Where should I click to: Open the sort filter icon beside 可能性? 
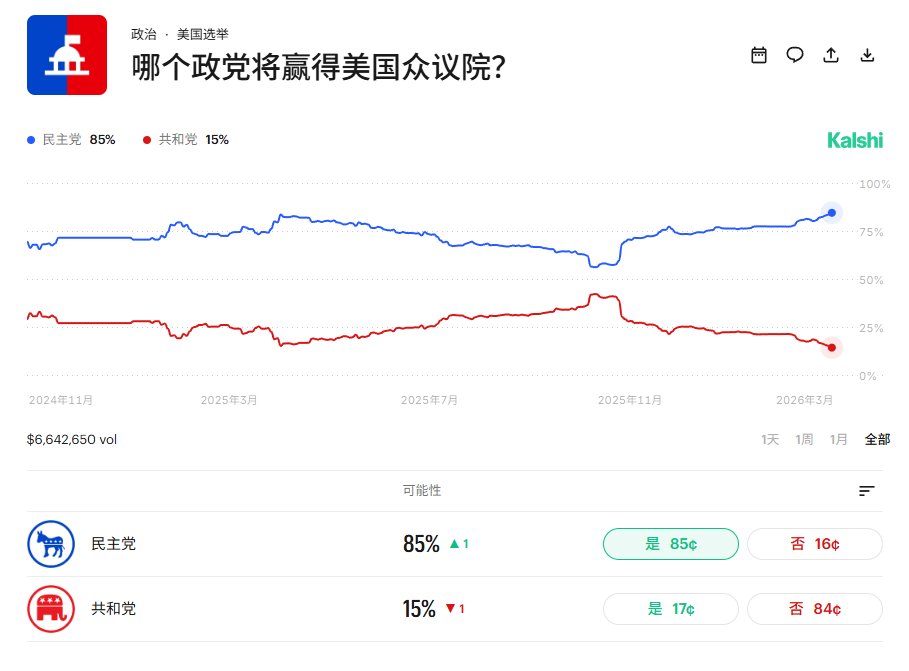(866, 491)
